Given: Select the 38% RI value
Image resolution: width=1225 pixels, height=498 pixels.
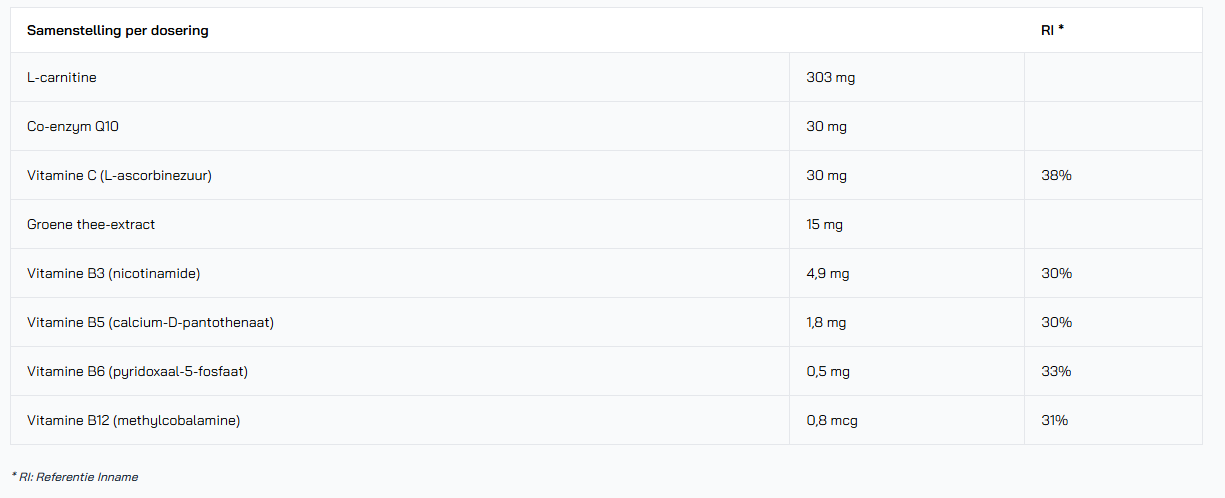Looking at the screenshot, I should [1056, 175].
